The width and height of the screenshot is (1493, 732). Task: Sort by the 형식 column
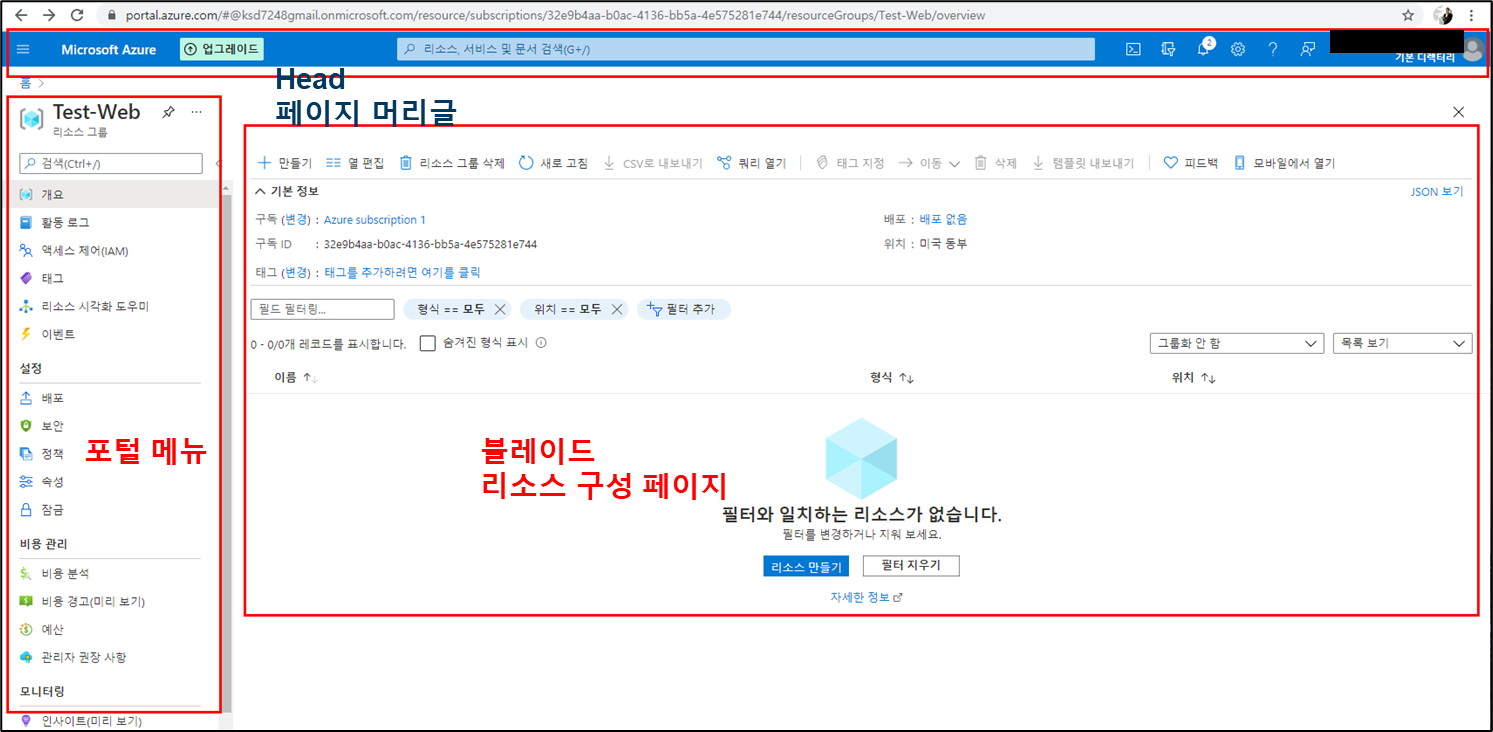pyautogui.click(x=892, y=377)
